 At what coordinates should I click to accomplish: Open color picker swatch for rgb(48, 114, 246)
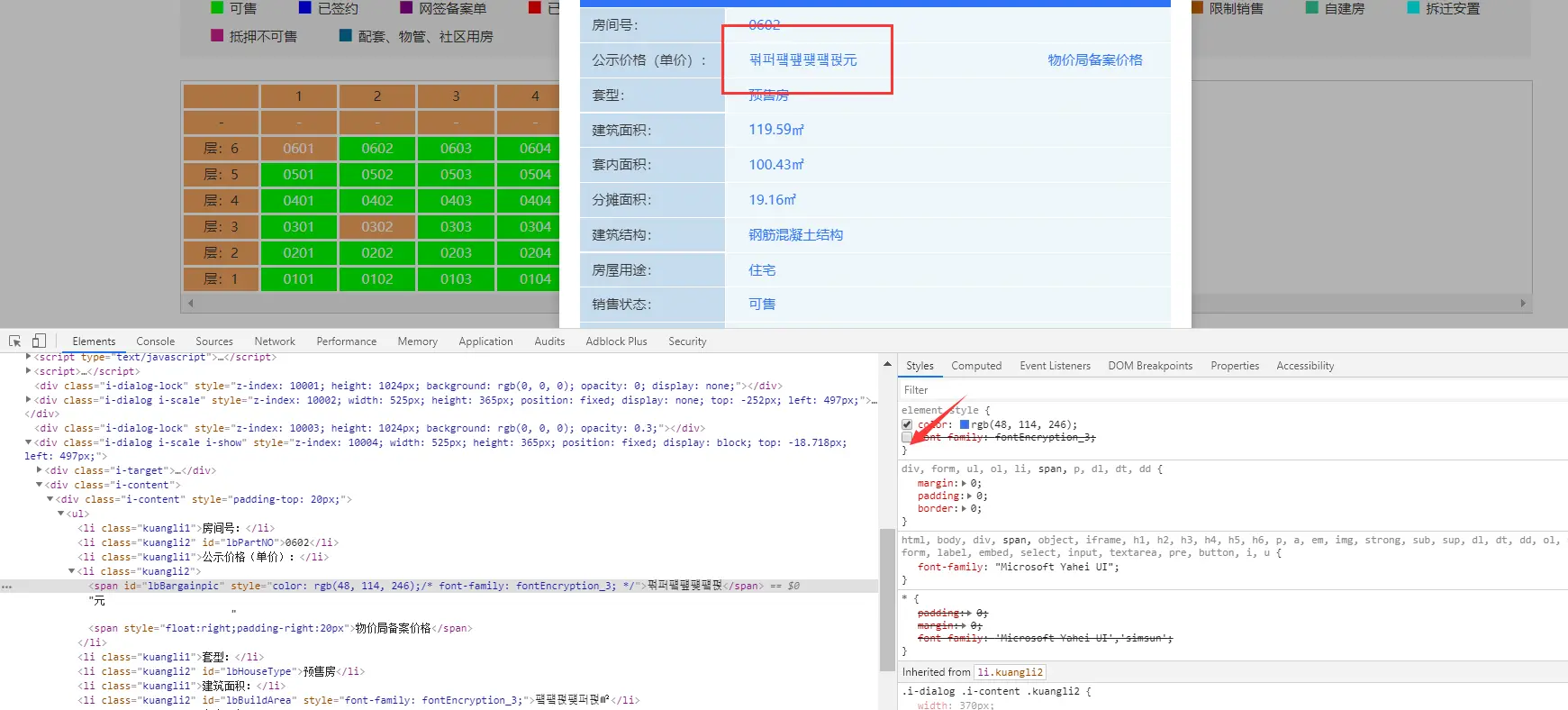965,424
